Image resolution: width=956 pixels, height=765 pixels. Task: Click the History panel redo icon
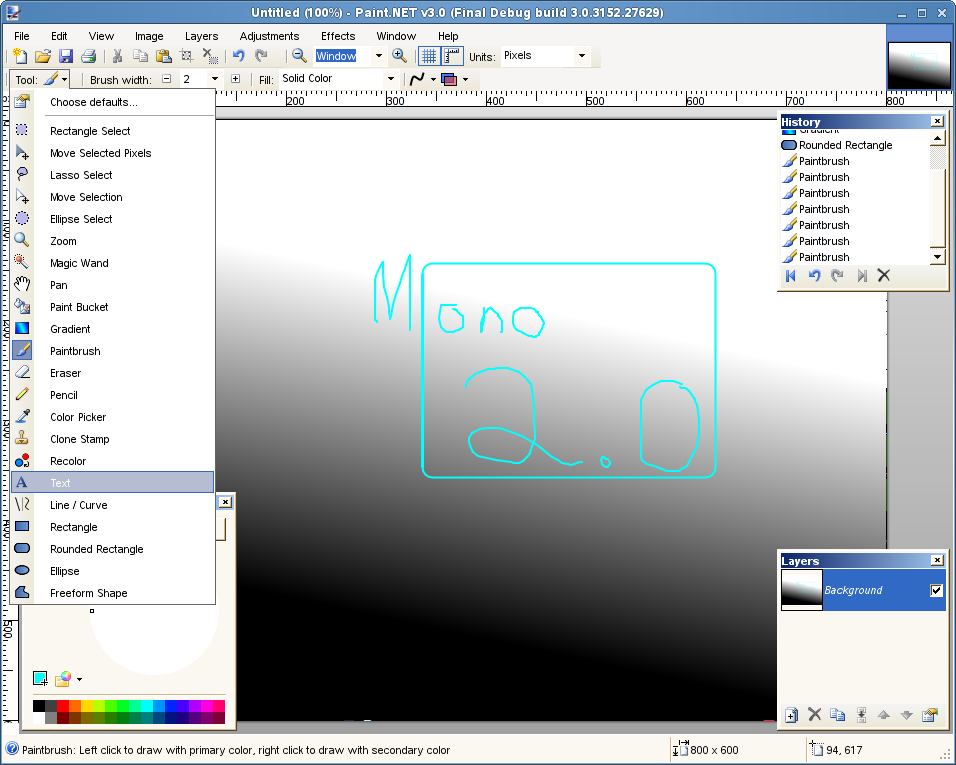coord(837,276)
